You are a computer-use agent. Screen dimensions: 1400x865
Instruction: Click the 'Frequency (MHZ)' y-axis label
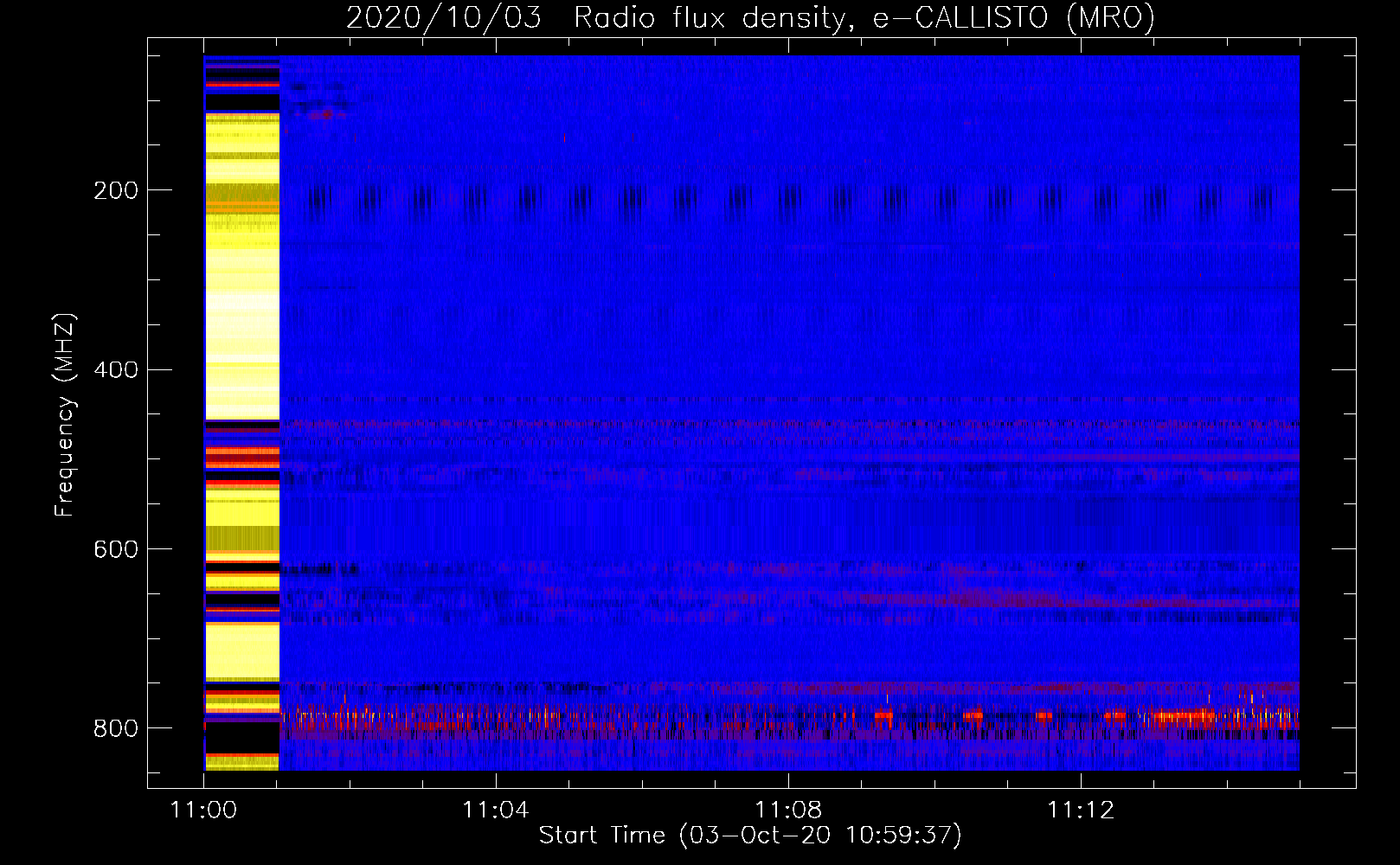coord(65,415)
